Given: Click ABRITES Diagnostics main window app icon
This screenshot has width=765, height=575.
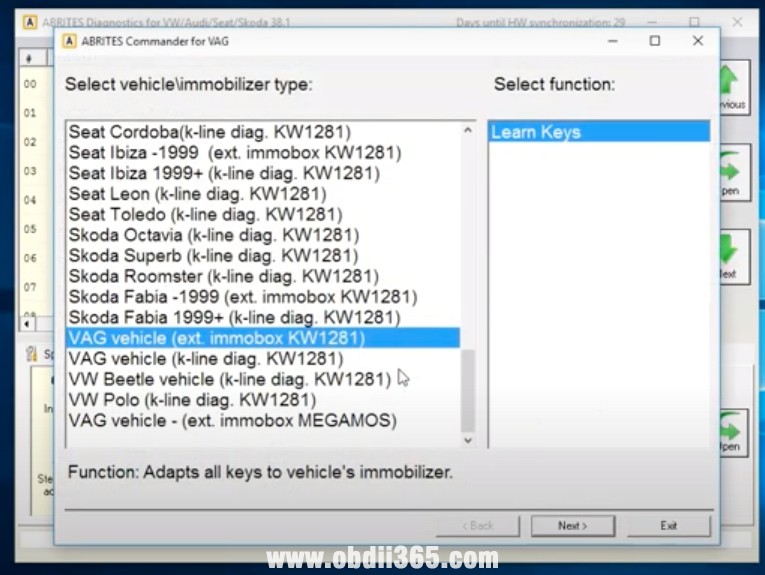Looking at the screenshot, I should click(30, 22).
